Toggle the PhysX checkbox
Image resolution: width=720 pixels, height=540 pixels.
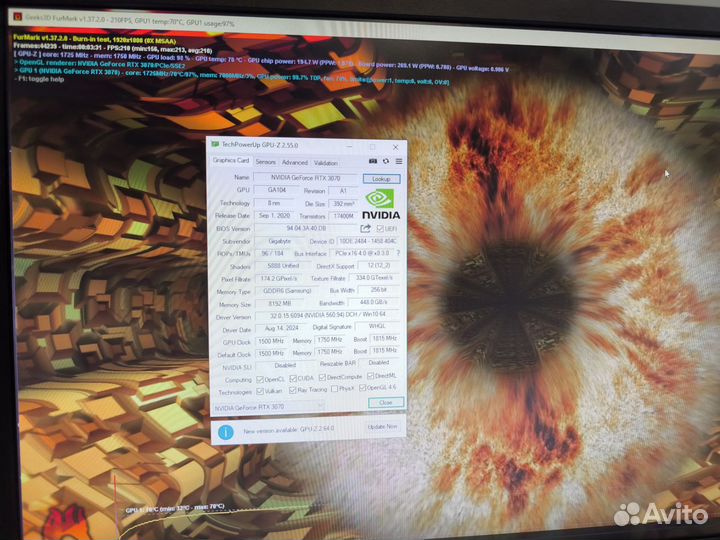pyautogui.click(x=335, y=389)
